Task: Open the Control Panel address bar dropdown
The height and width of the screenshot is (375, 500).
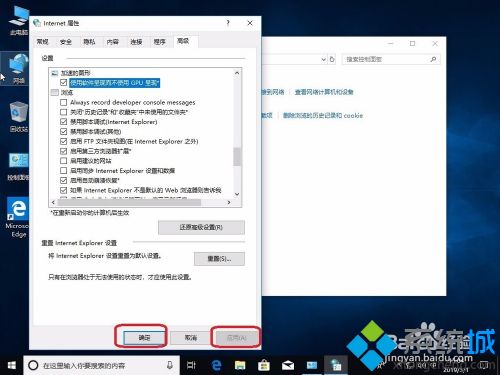Action: click(x=323, y=59)
